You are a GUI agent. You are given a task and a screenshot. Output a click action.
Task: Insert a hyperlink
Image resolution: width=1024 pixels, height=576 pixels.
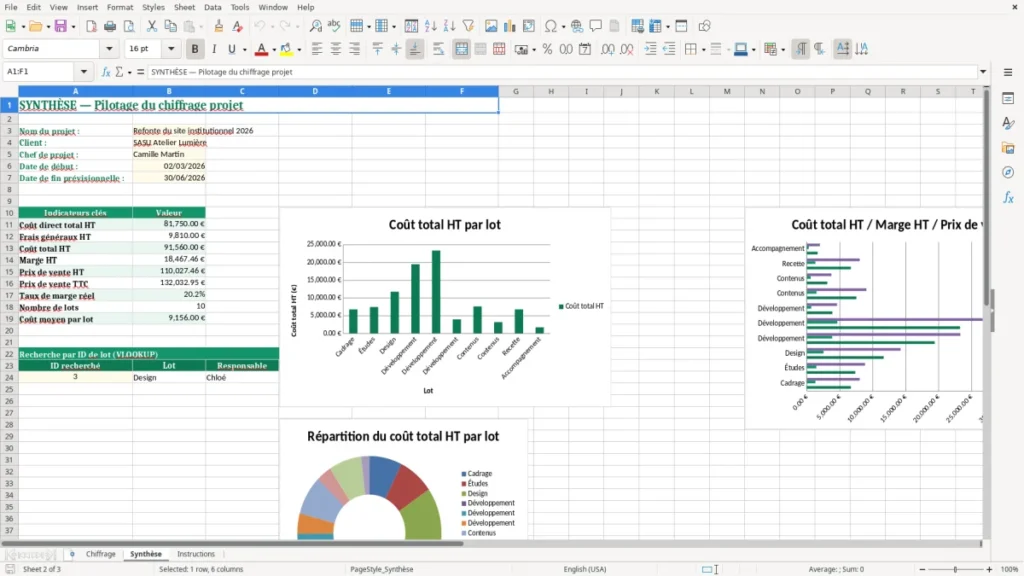(577, 26)
